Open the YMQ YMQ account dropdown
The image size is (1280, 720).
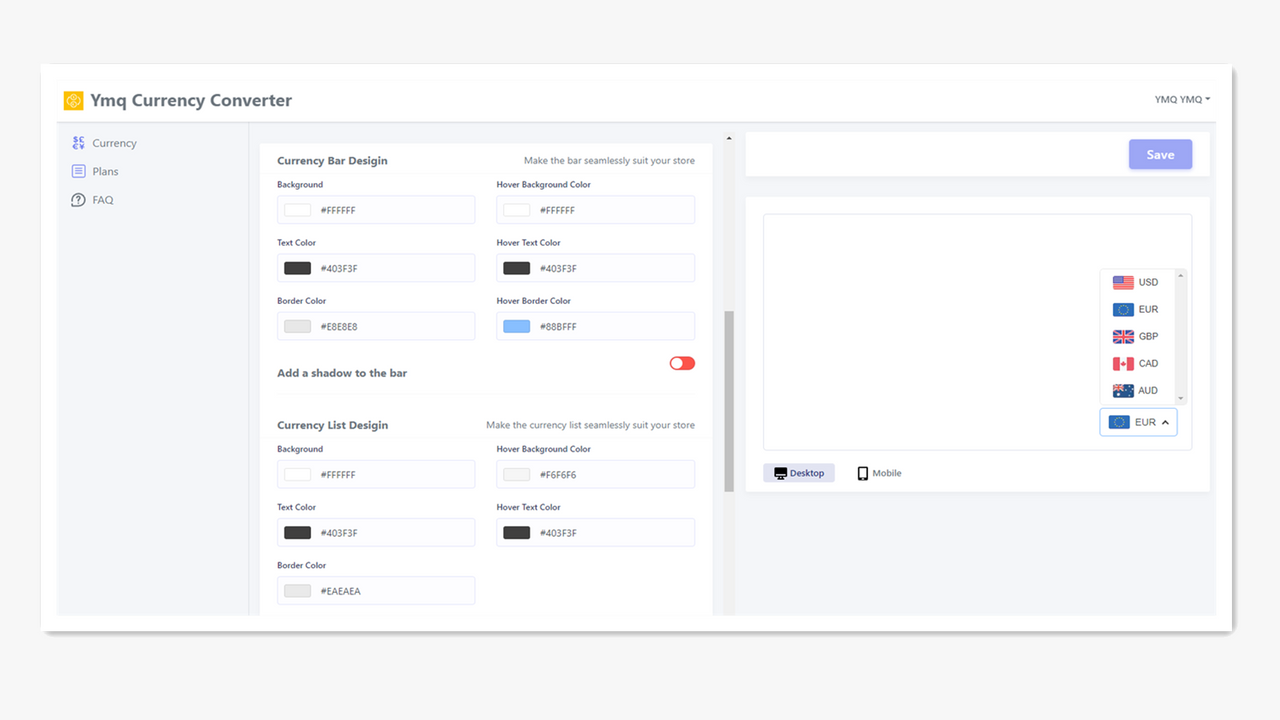click(1182, 100)
